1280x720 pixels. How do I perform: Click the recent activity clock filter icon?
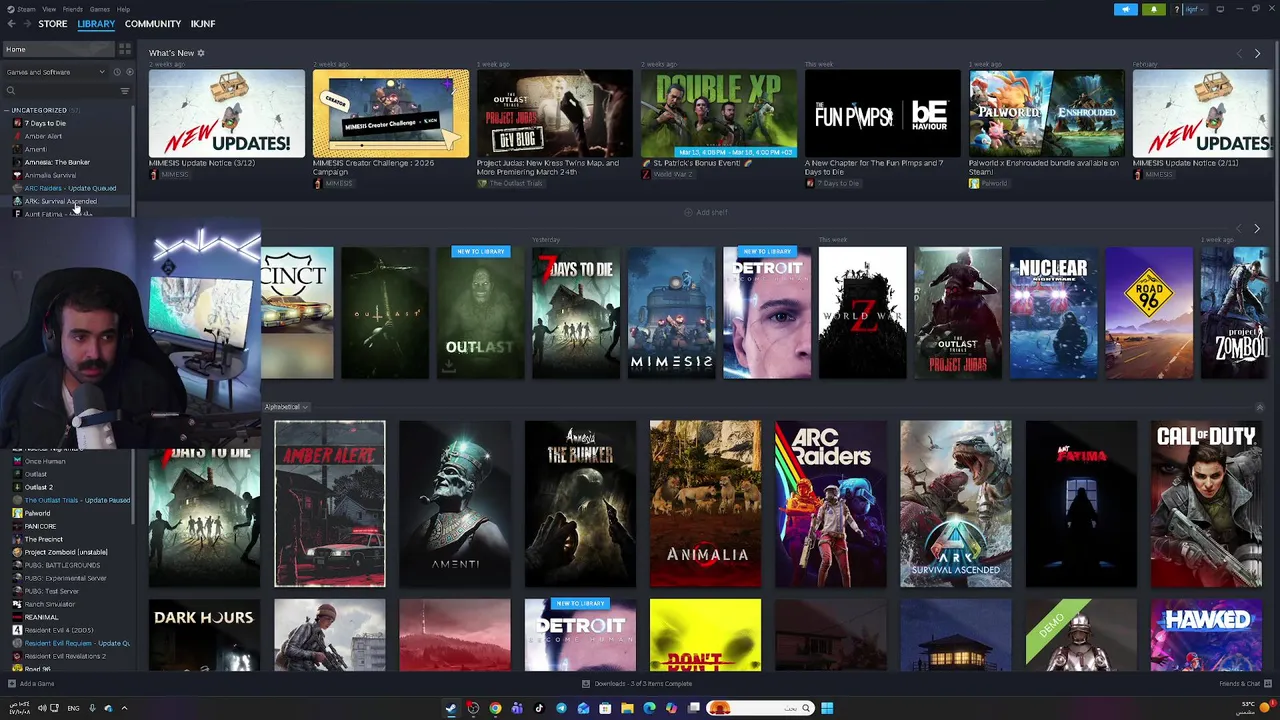[x=116, y=72]
